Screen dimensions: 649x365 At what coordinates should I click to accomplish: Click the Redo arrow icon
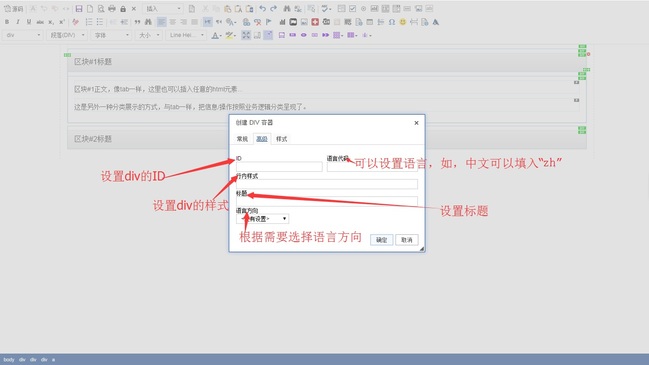(x=274, y=9)
